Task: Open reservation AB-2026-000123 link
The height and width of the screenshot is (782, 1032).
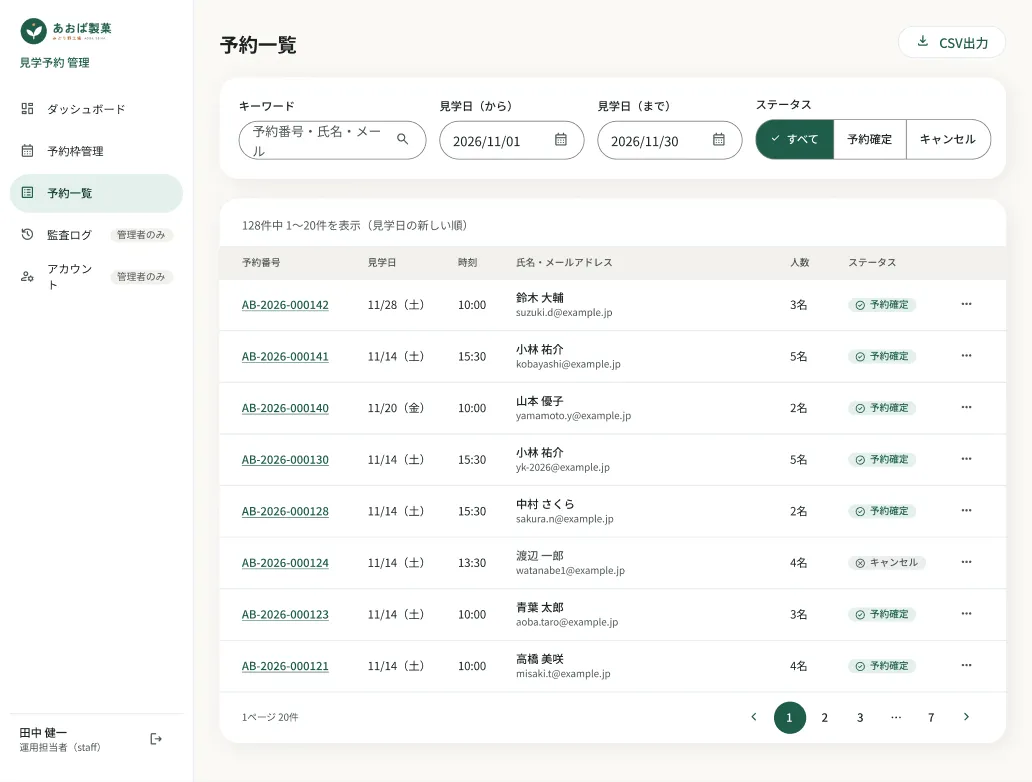Action: point(285,614)
